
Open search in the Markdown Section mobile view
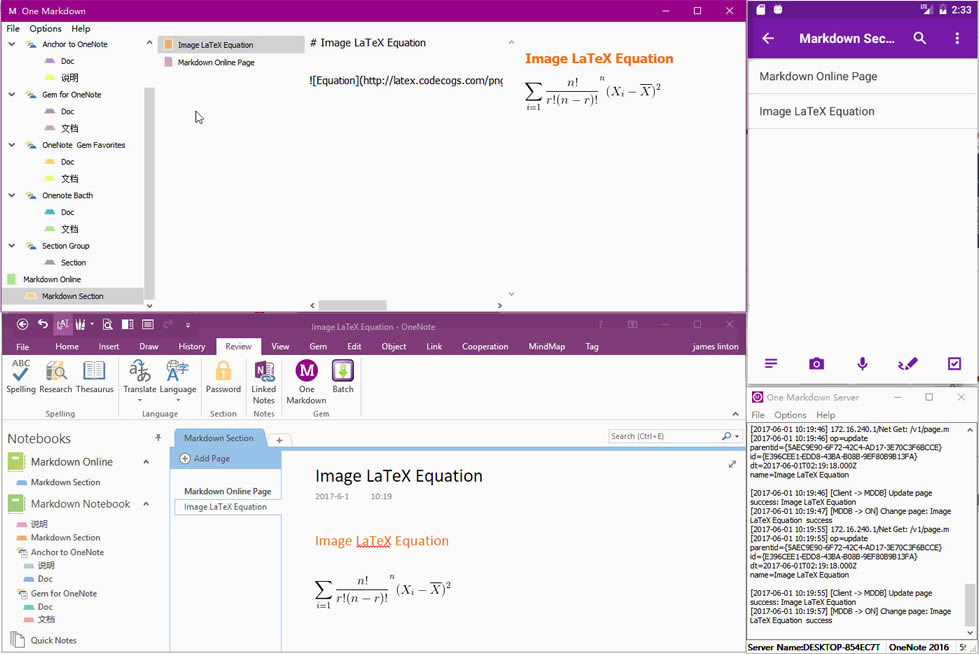pos(920,37)
